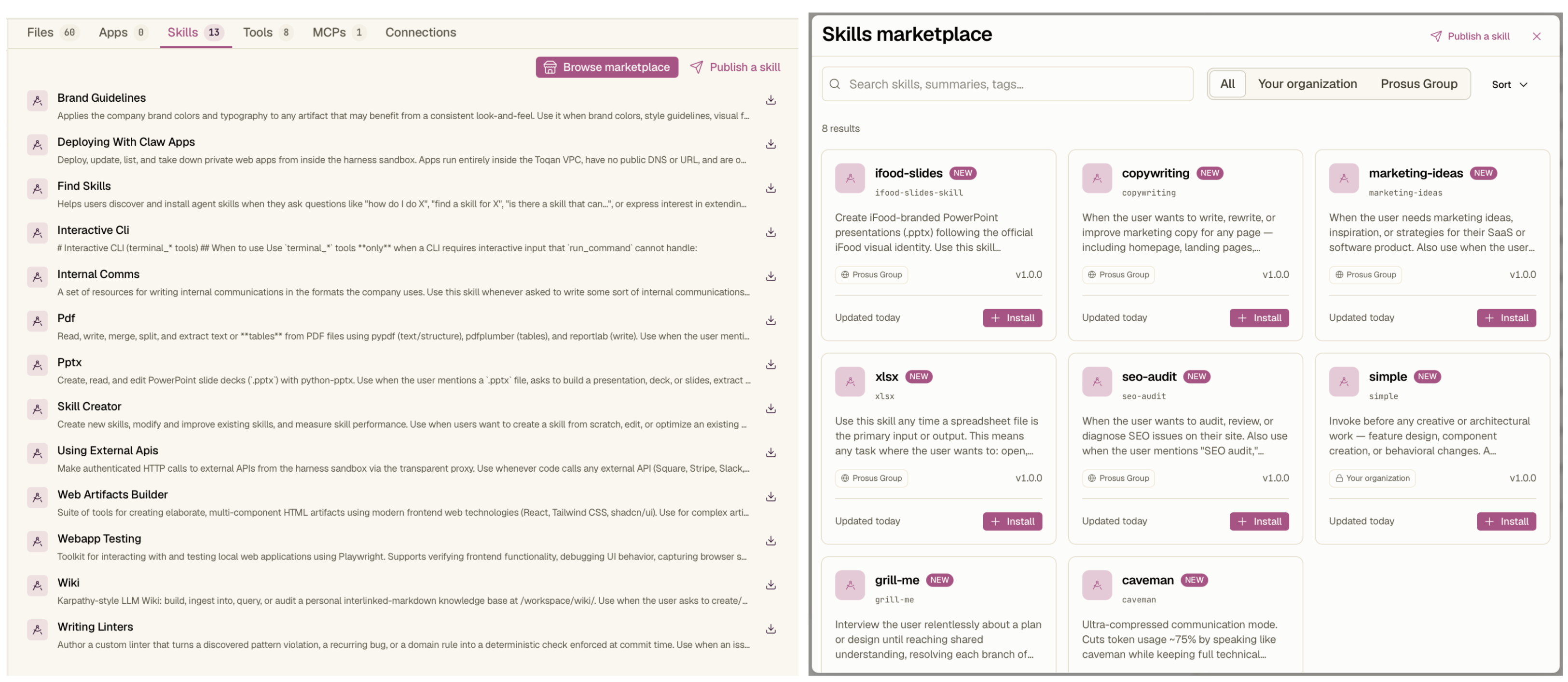Click the search skills input field
This screenshot has width=1568, height=682.
[1007, 84]
